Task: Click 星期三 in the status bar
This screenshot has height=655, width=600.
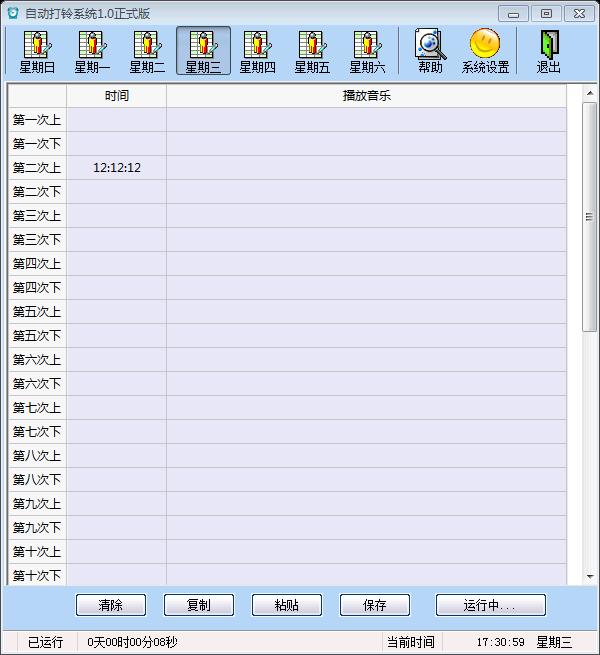Action: tap(554, 642)
